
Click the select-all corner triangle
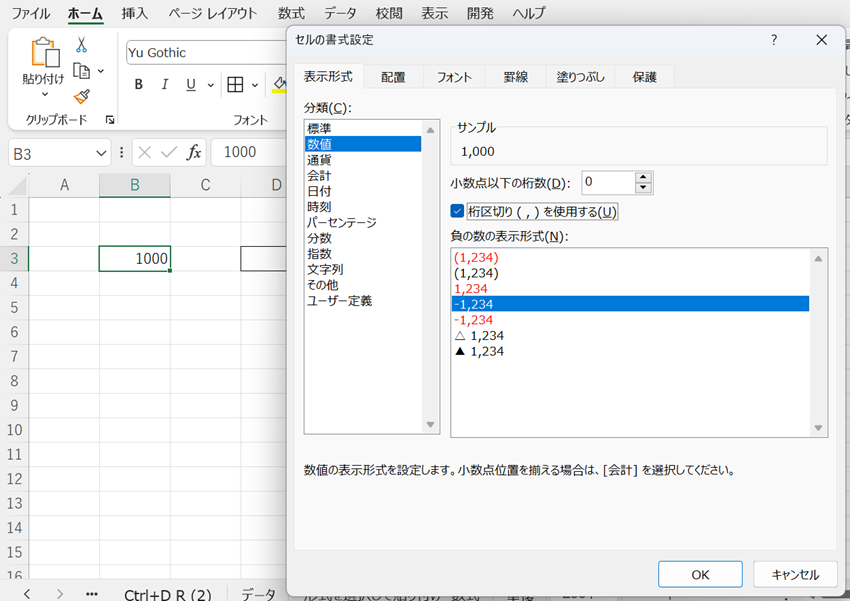pyautogui.click(x=17, y=186)
